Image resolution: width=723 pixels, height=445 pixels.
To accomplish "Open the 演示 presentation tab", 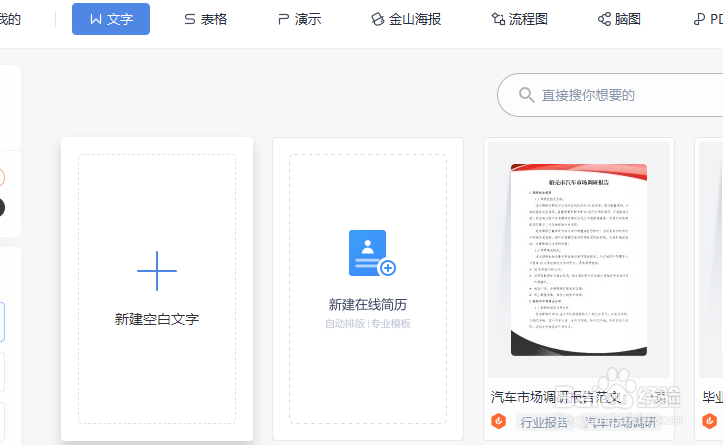I will [300, 19].
